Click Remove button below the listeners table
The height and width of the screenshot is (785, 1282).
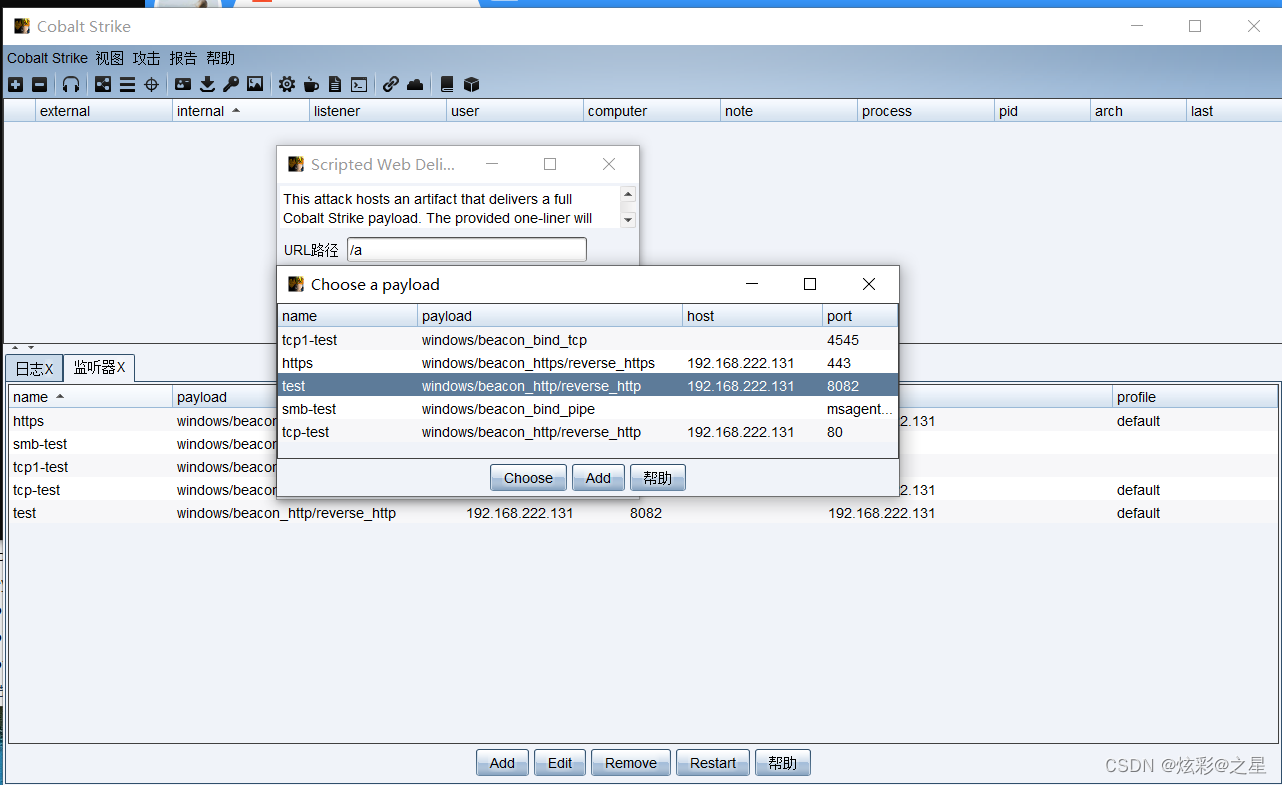pyautogui.click(x=631, y=763)
